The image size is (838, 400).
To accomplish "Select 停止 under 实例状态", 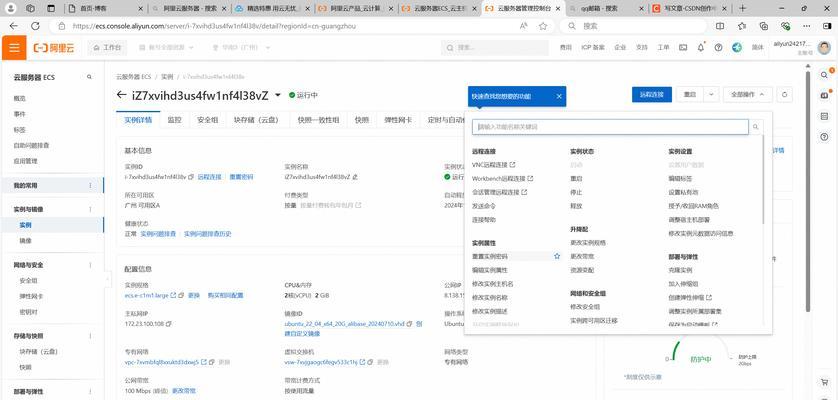I will pos(576,192).
